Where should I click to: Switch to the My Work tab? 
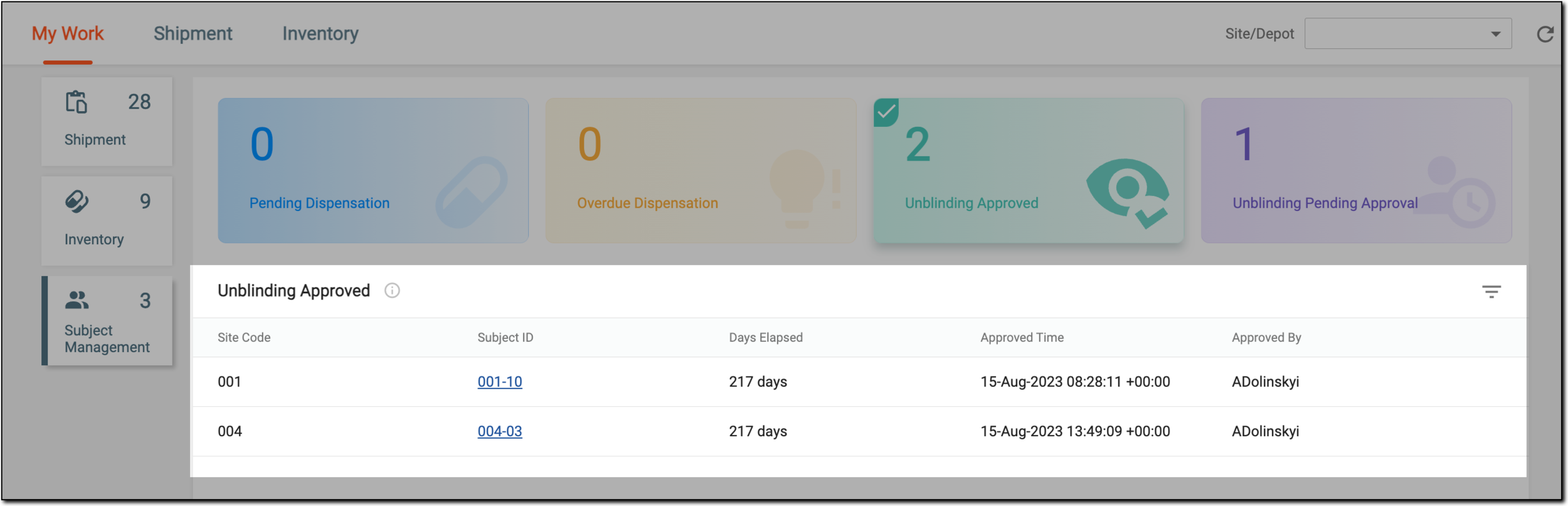(68, 33)
